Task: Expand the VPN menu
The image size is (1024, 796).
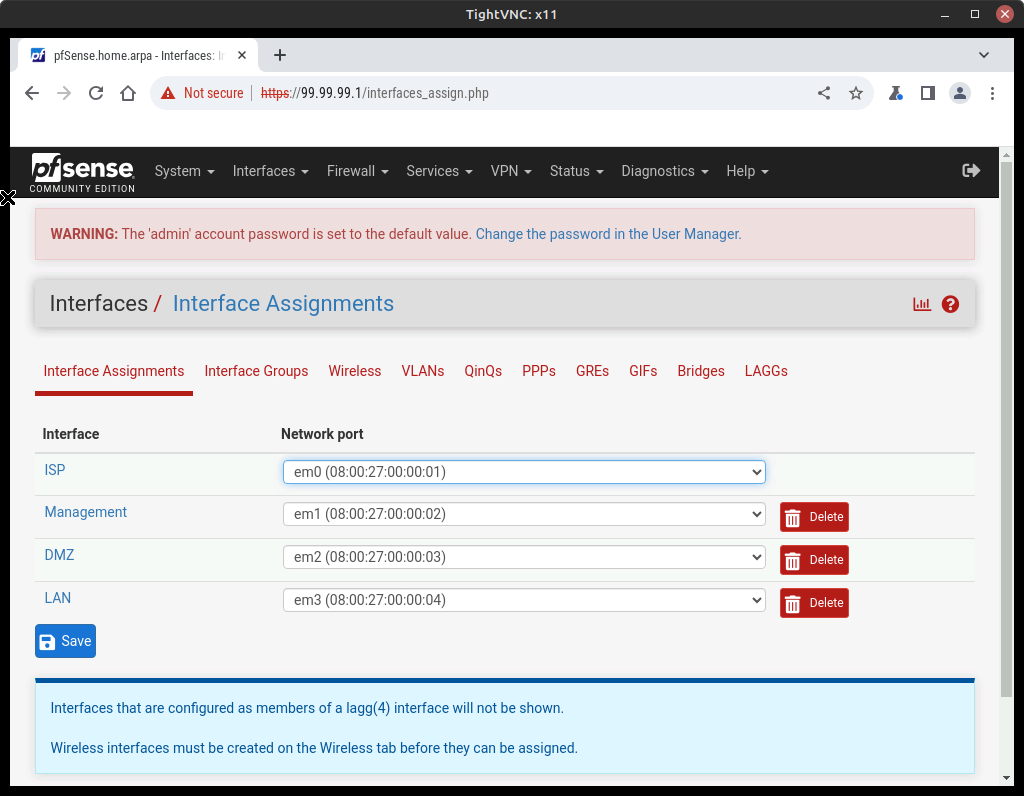Action: click(x=511, y=171)
